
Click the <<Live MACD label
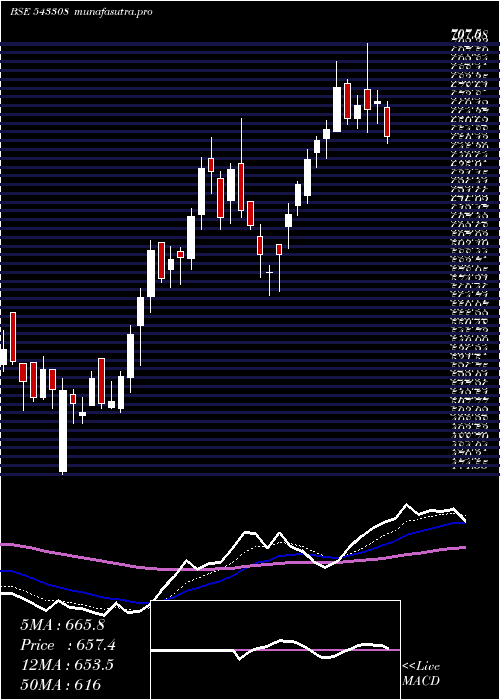coord(421,674)
